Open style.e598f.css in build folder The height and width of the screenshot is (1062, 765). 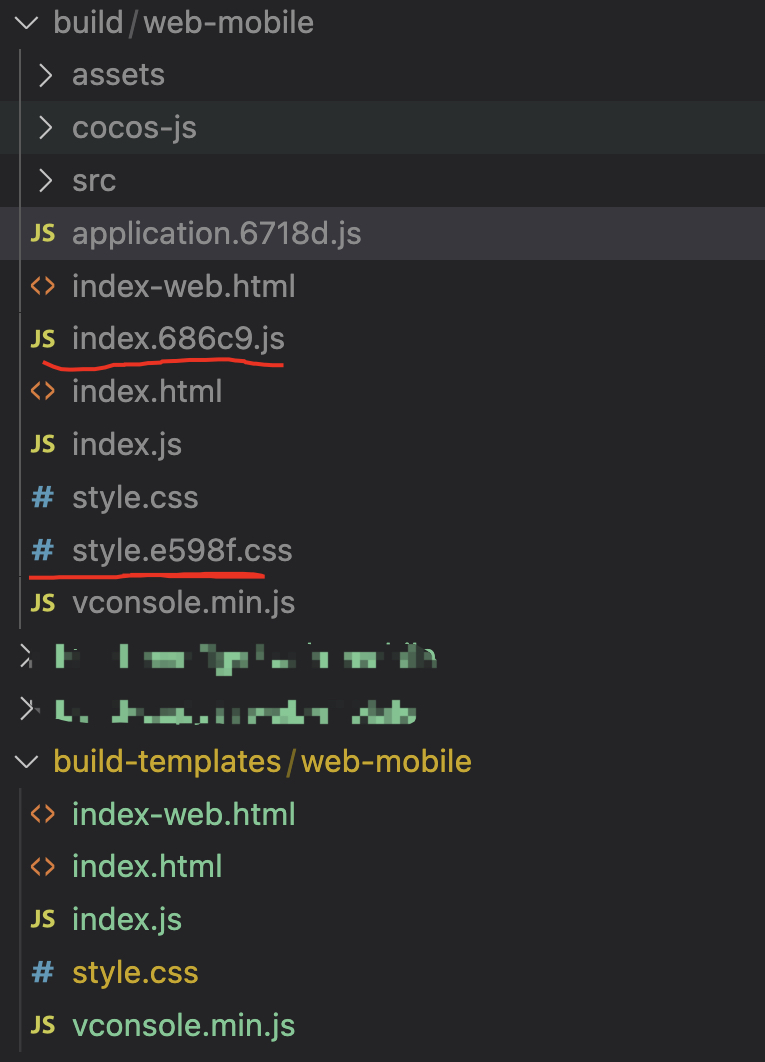point(182,550)
